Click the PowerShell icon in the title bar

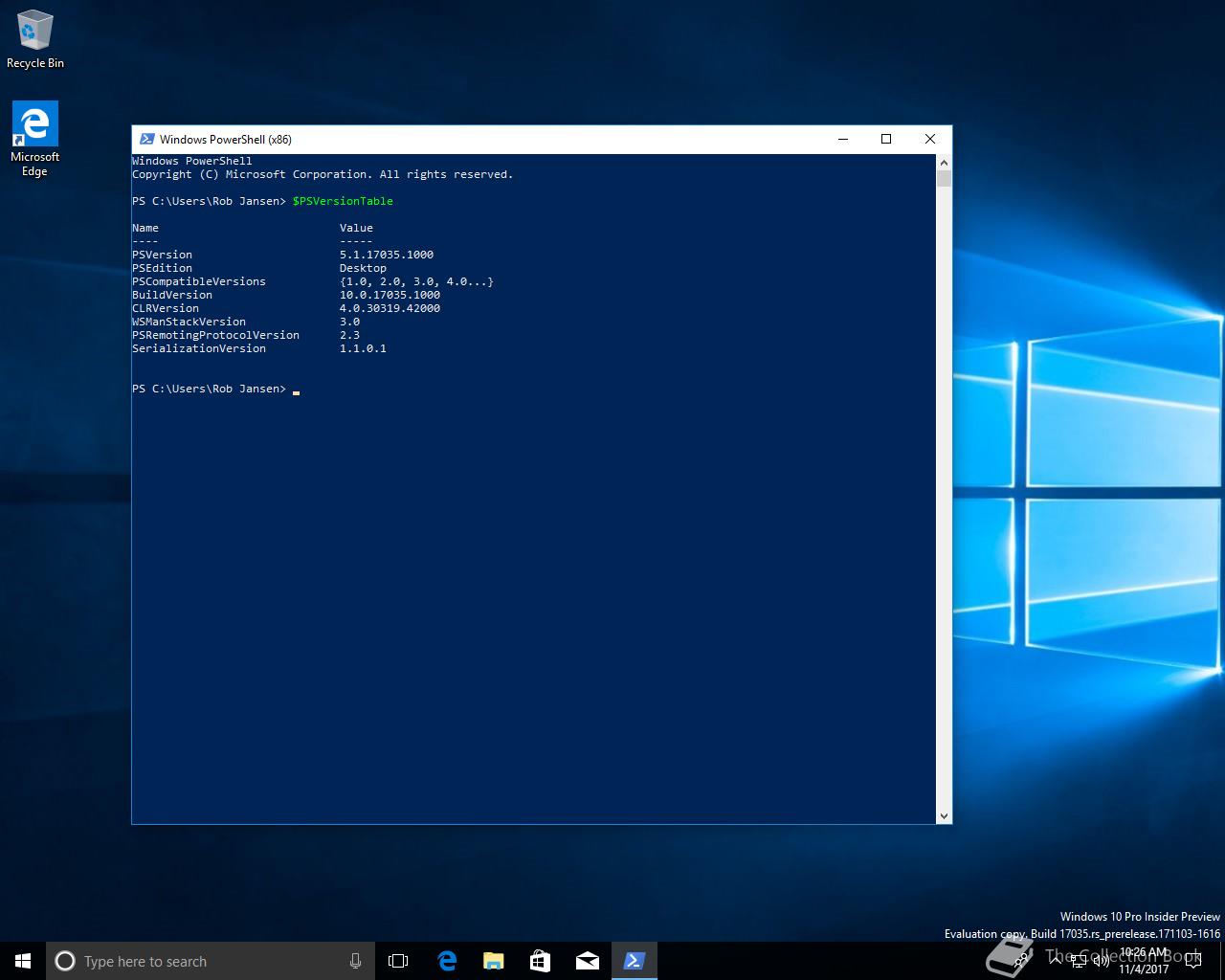[146, 140]
